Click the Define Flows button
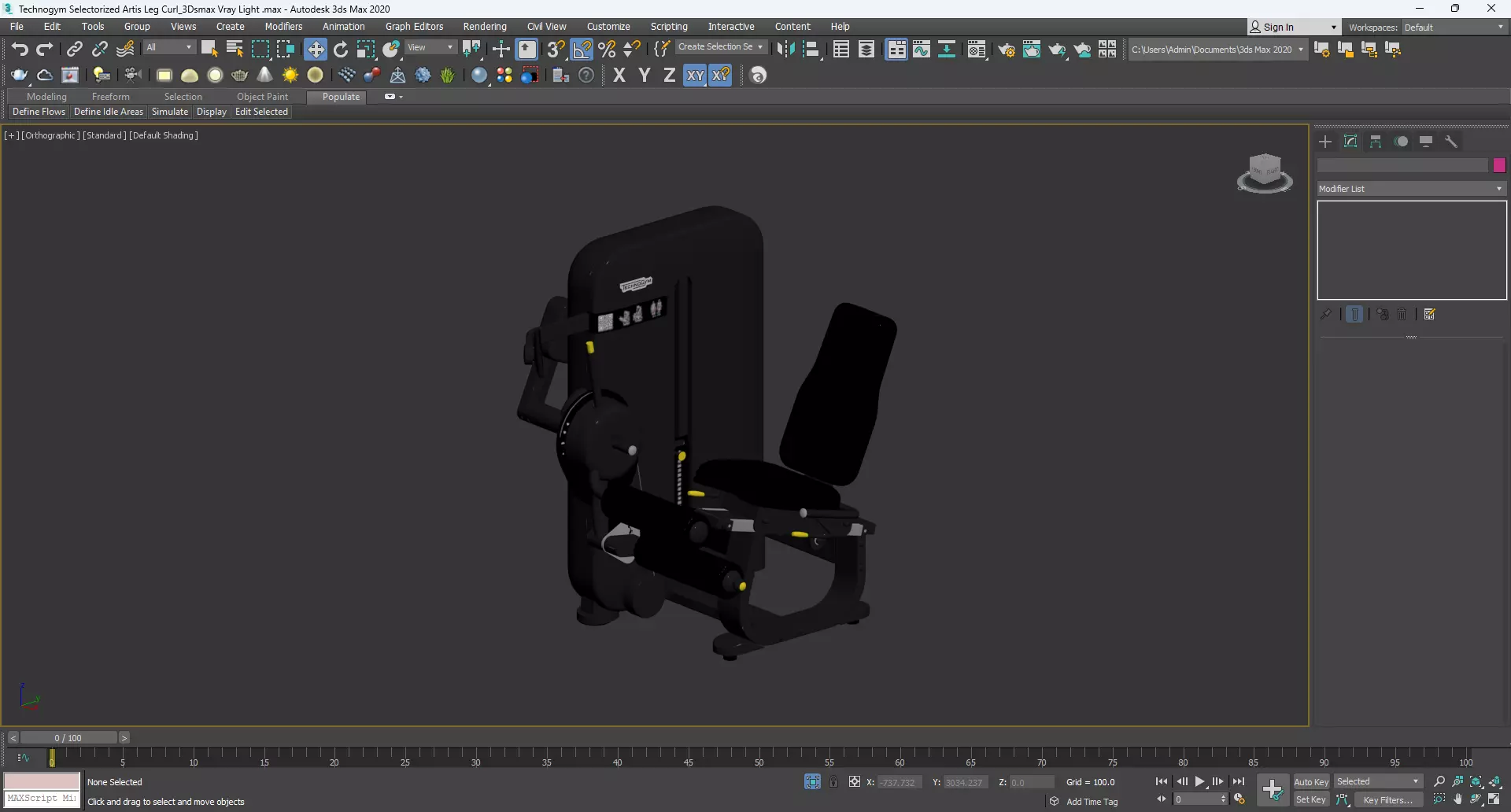The width and height of the screenshot is (1511, 812). (x=39, y=112)
